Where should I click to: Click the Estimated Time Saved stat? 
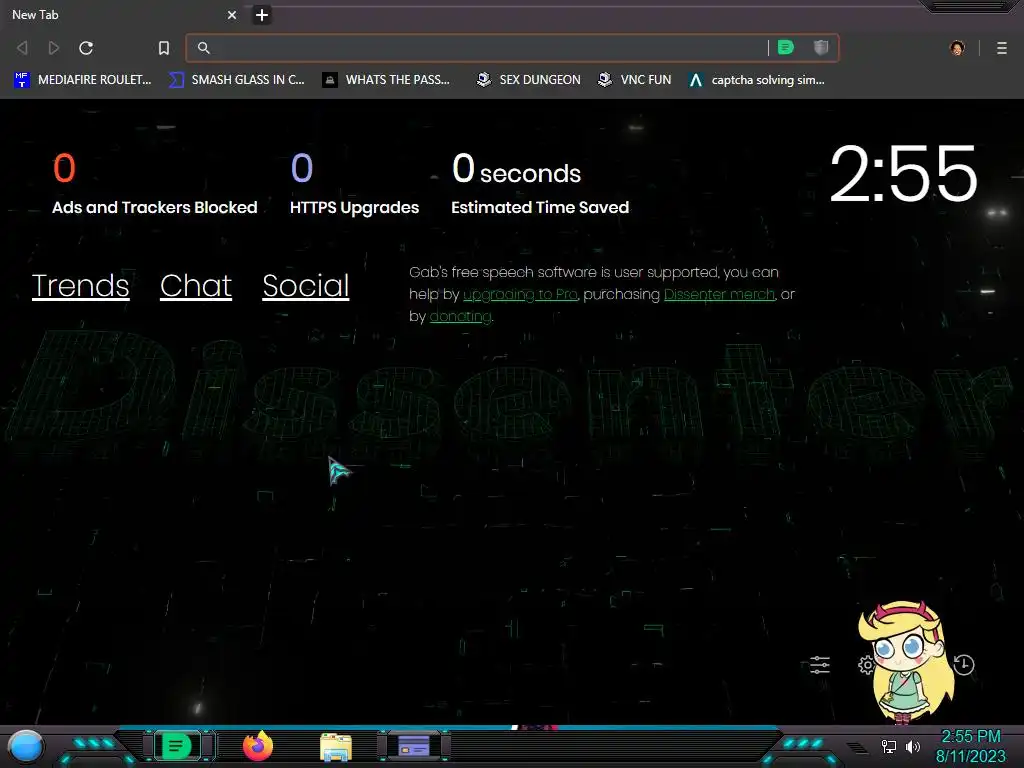tap(540, 184)
